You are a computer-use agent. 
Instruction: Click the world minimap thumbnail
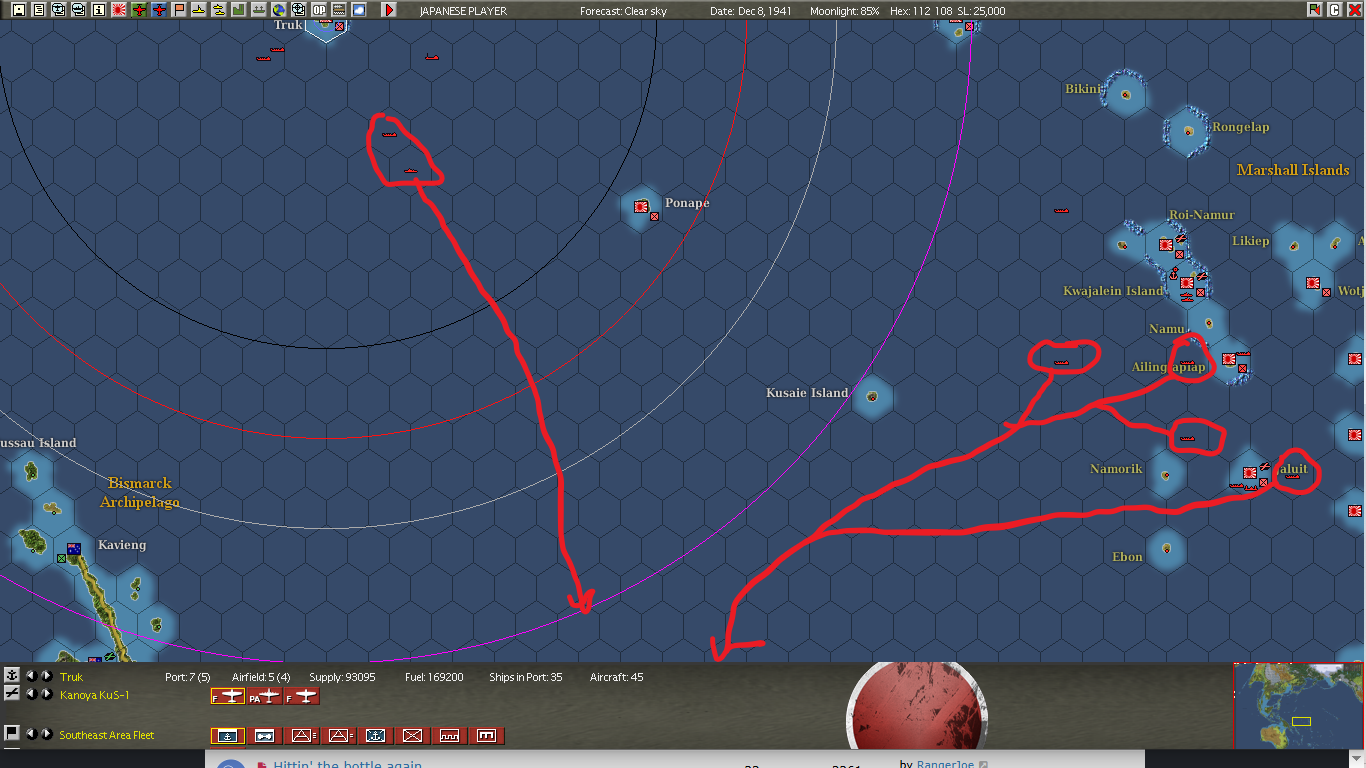1300,704
